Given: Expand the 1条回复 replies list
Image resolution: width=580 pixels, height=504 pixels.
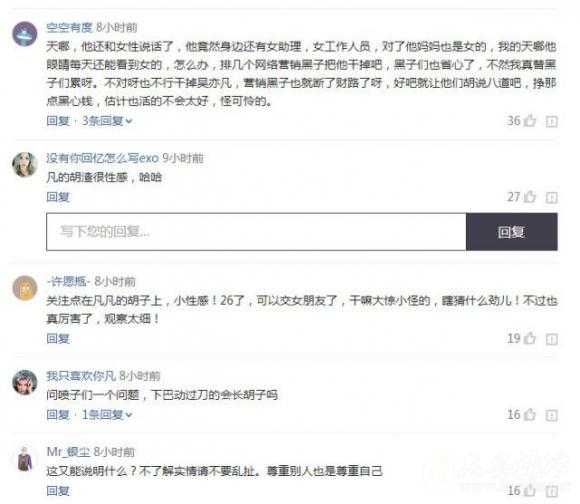Looking at the screenshot, I should (107, 415).
